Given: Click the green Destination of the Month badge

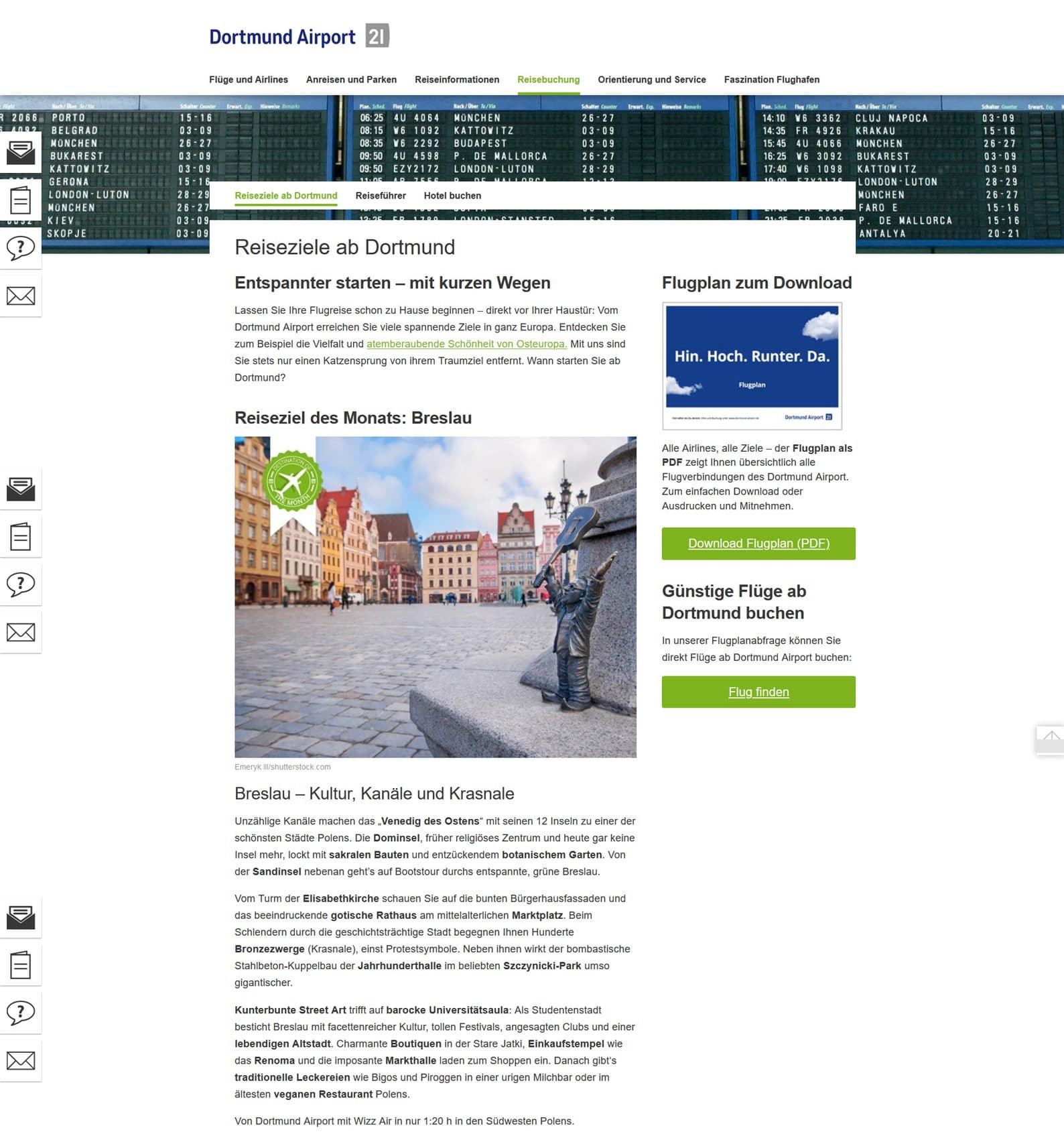Looking at the screenshot, I should (293, 481).
